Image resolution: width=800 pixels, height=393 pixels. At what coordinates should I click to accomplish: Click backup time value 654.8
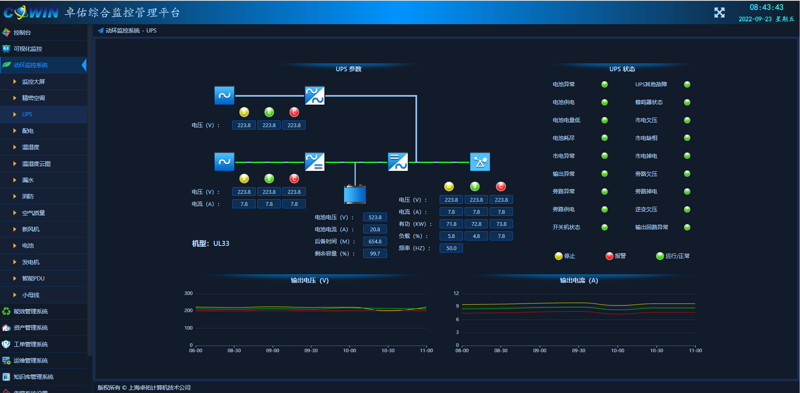tap(375, 241)
